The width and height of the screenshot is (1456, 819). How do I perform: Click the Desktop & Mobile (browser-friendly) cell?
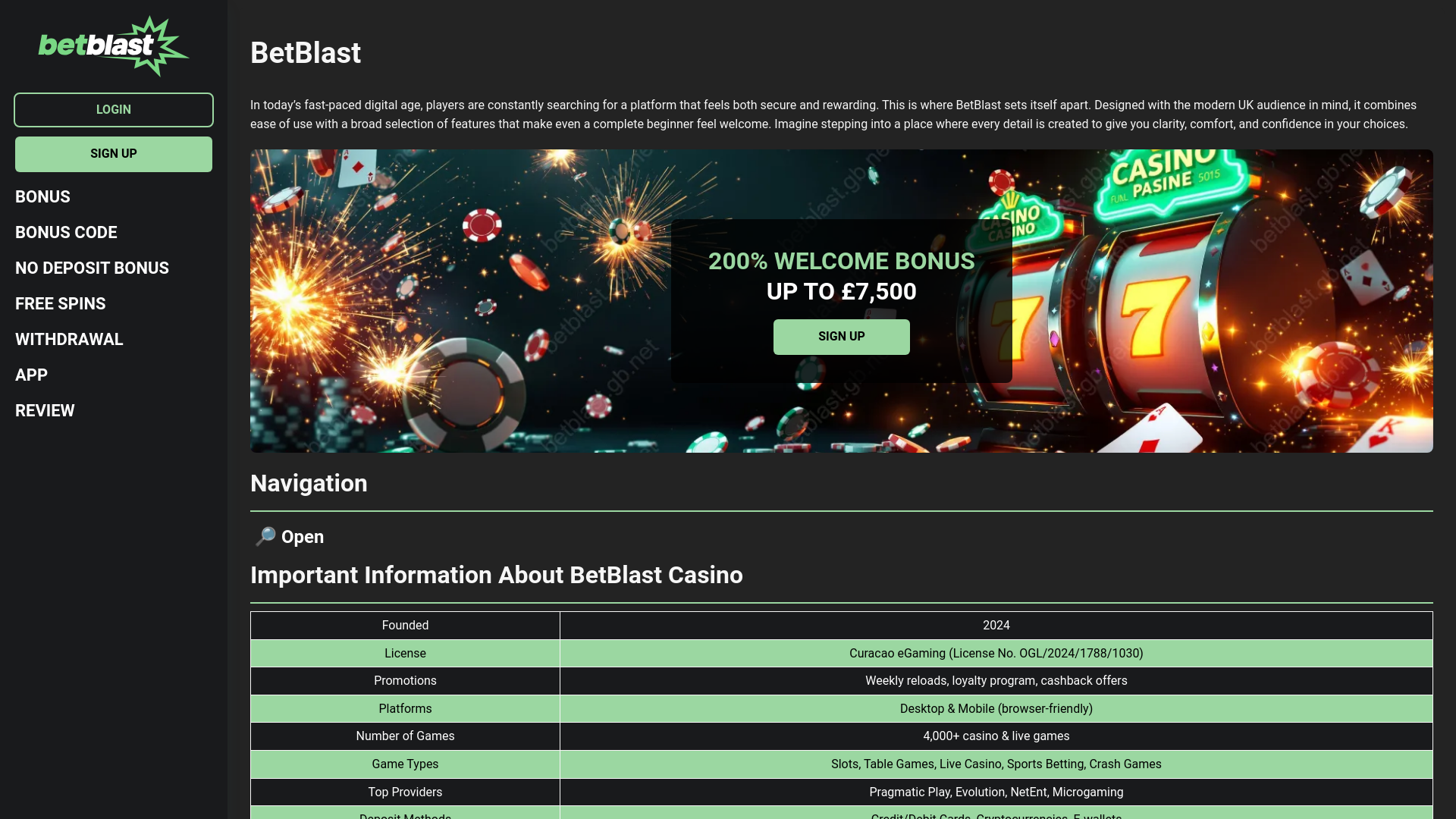(x=996, y=709)
